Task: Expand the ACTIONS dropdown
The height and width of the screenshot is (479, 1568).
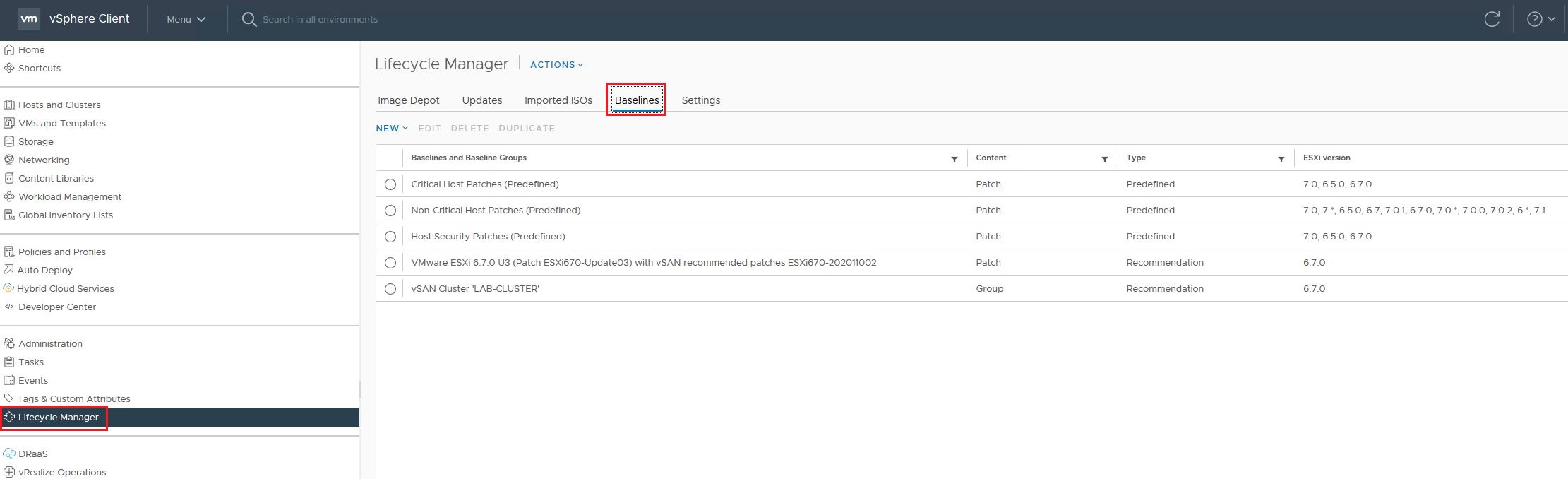Action: coord(556,64)
